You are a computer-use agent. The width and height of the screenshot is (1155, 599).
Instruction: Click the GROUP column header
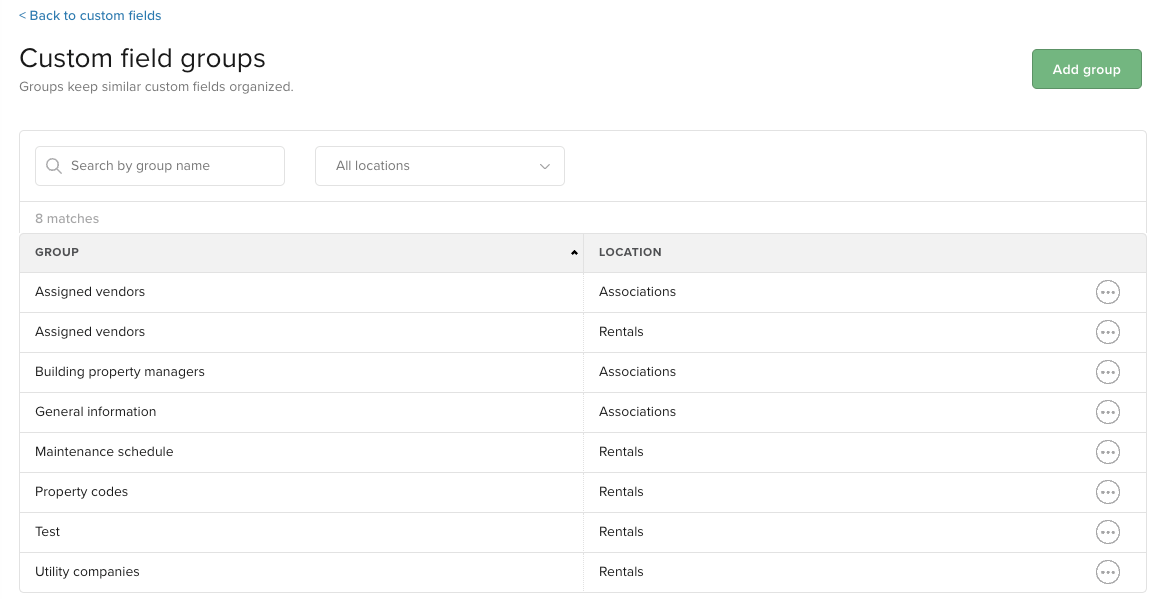pos(57,252)
